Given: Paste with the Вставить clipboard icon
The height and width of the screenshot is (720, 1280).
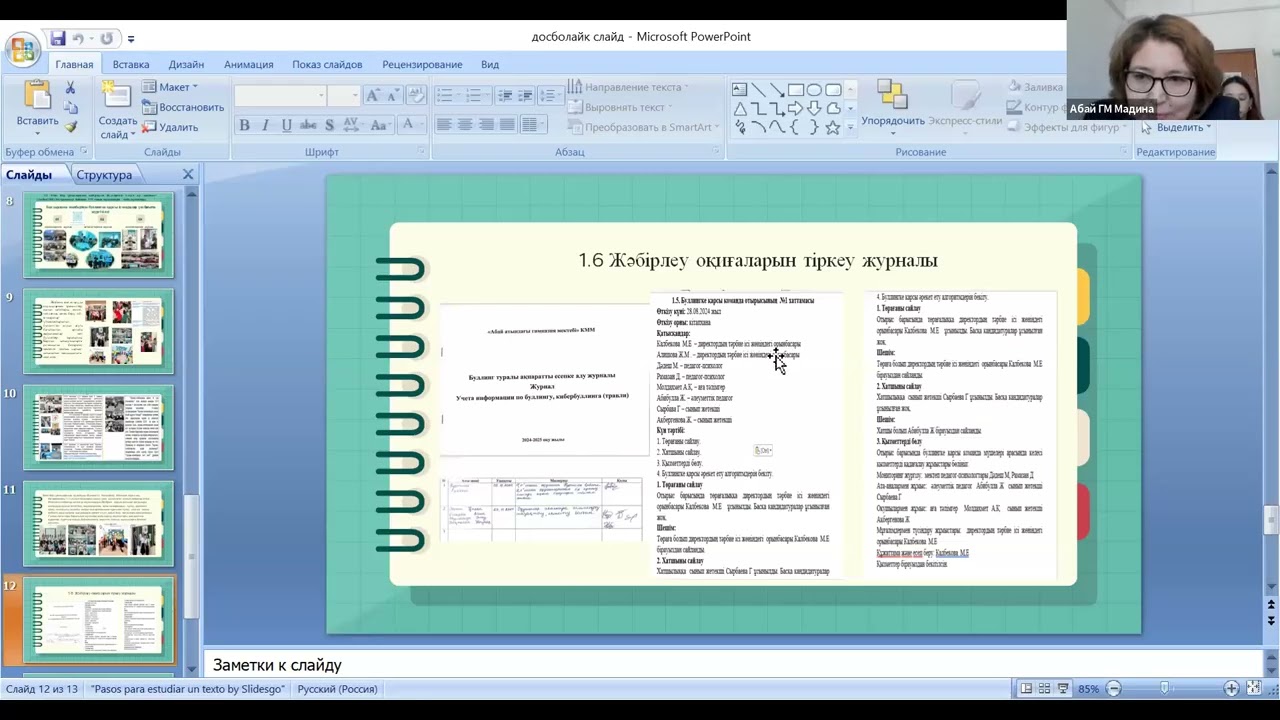Looking at the screenshot, I should (37, 96).
